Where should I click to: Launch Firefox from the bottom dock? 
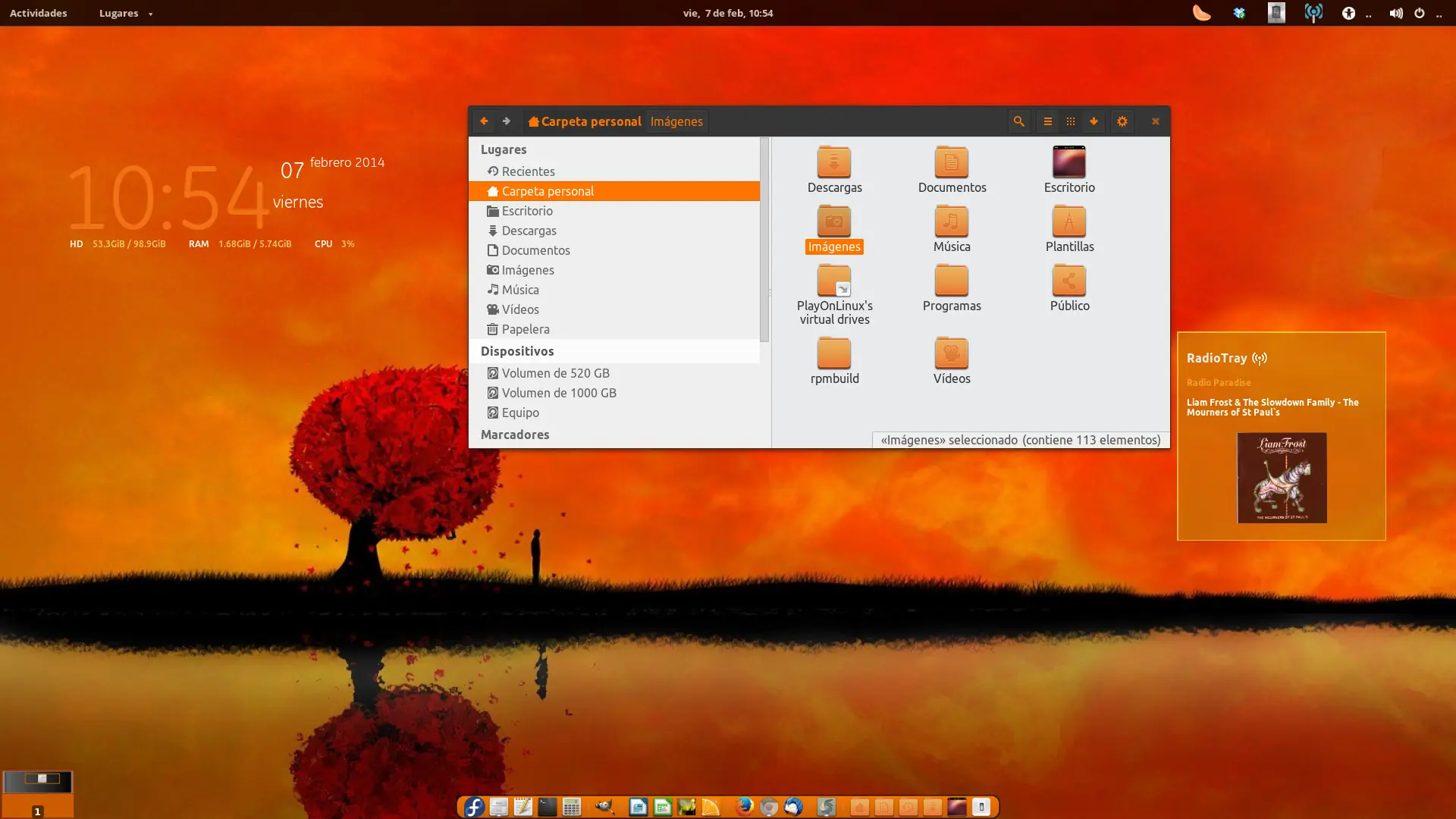point(744,808)
